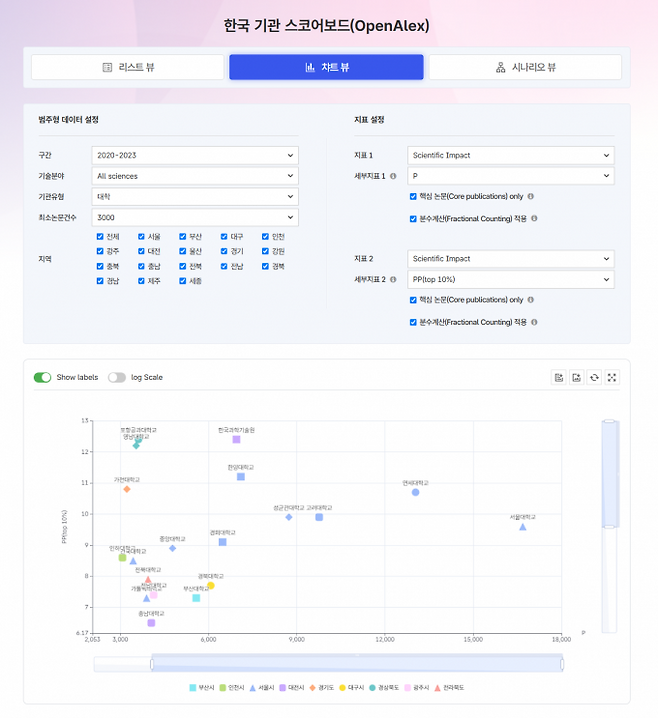Click info icon next to first Core publications only
Viewport: 658px width, 718px height.
[531, 196]
